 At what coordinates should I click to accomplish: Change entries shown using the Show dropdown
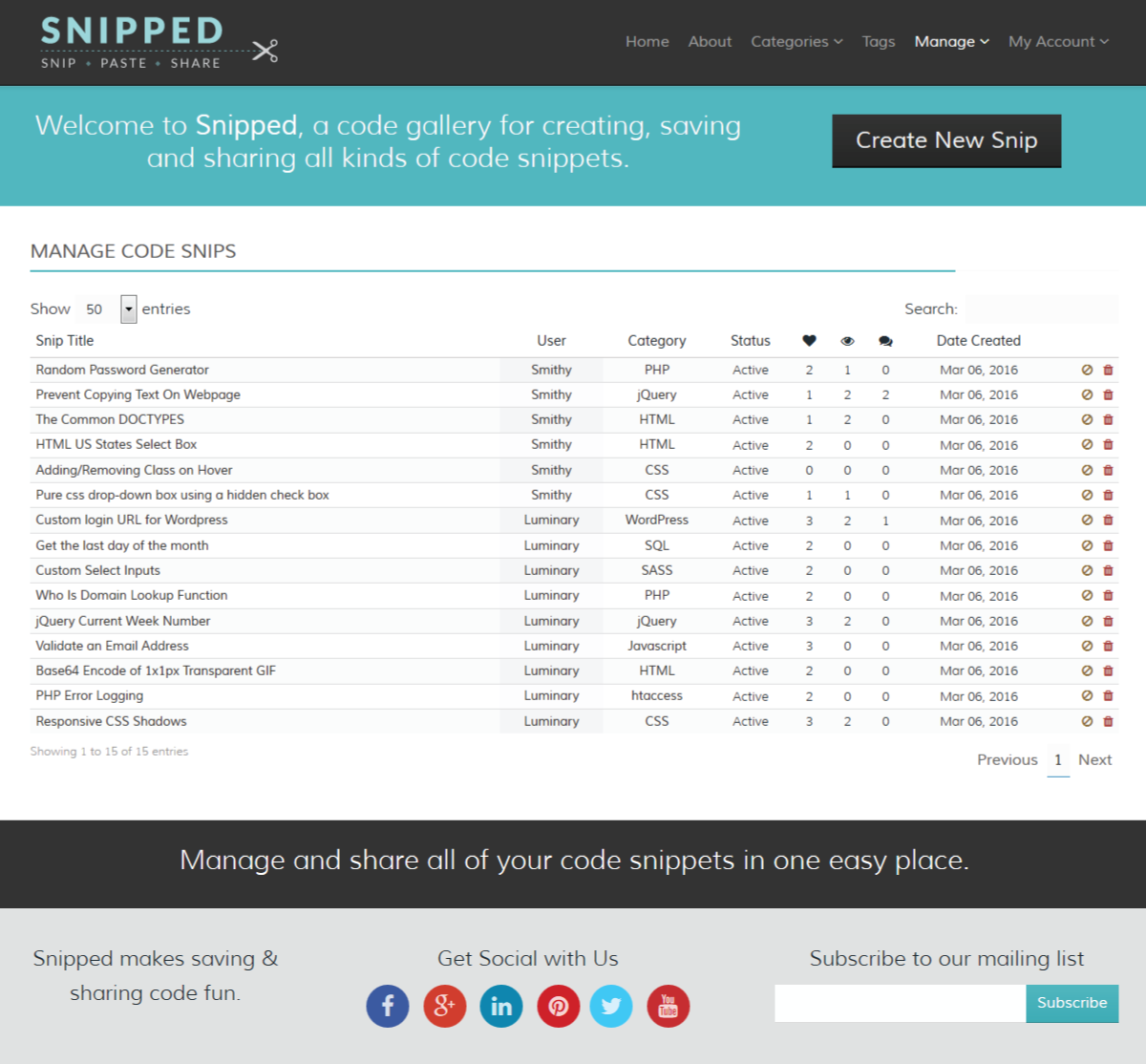pos(108,309)
